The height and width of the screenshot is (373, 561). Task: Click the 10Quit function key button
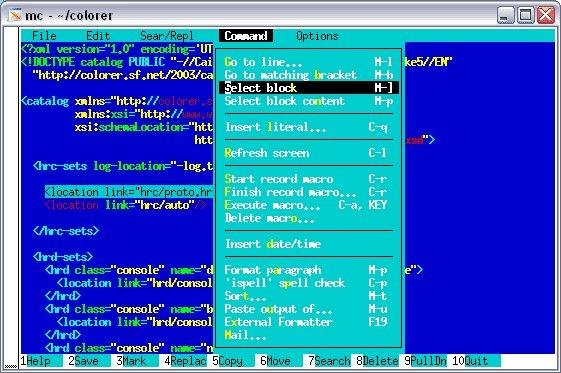tap(476, 360)
